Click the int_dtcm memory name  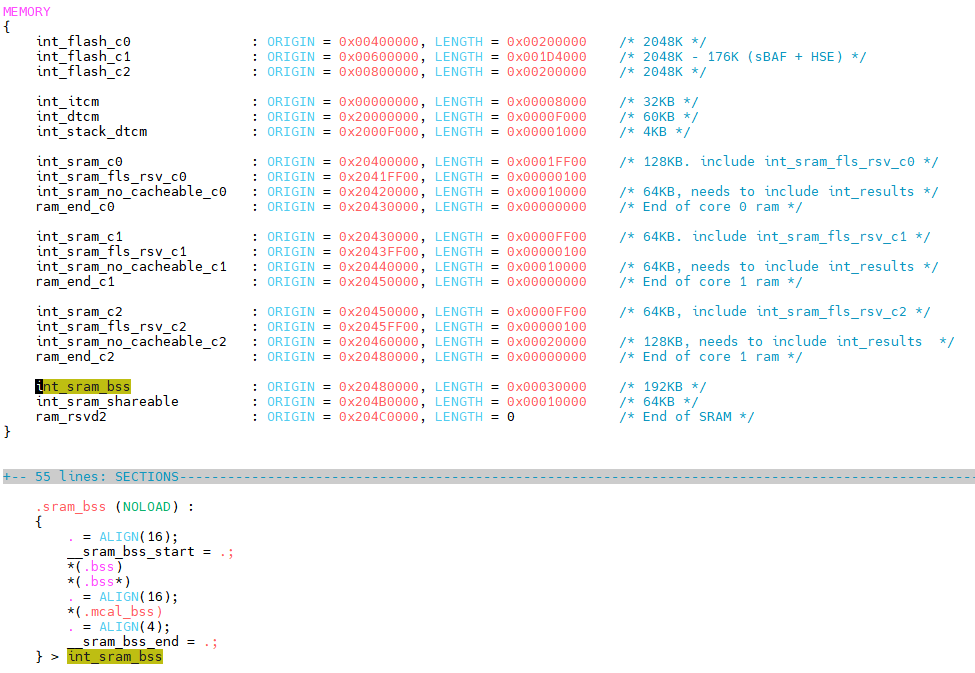point(68,116)
